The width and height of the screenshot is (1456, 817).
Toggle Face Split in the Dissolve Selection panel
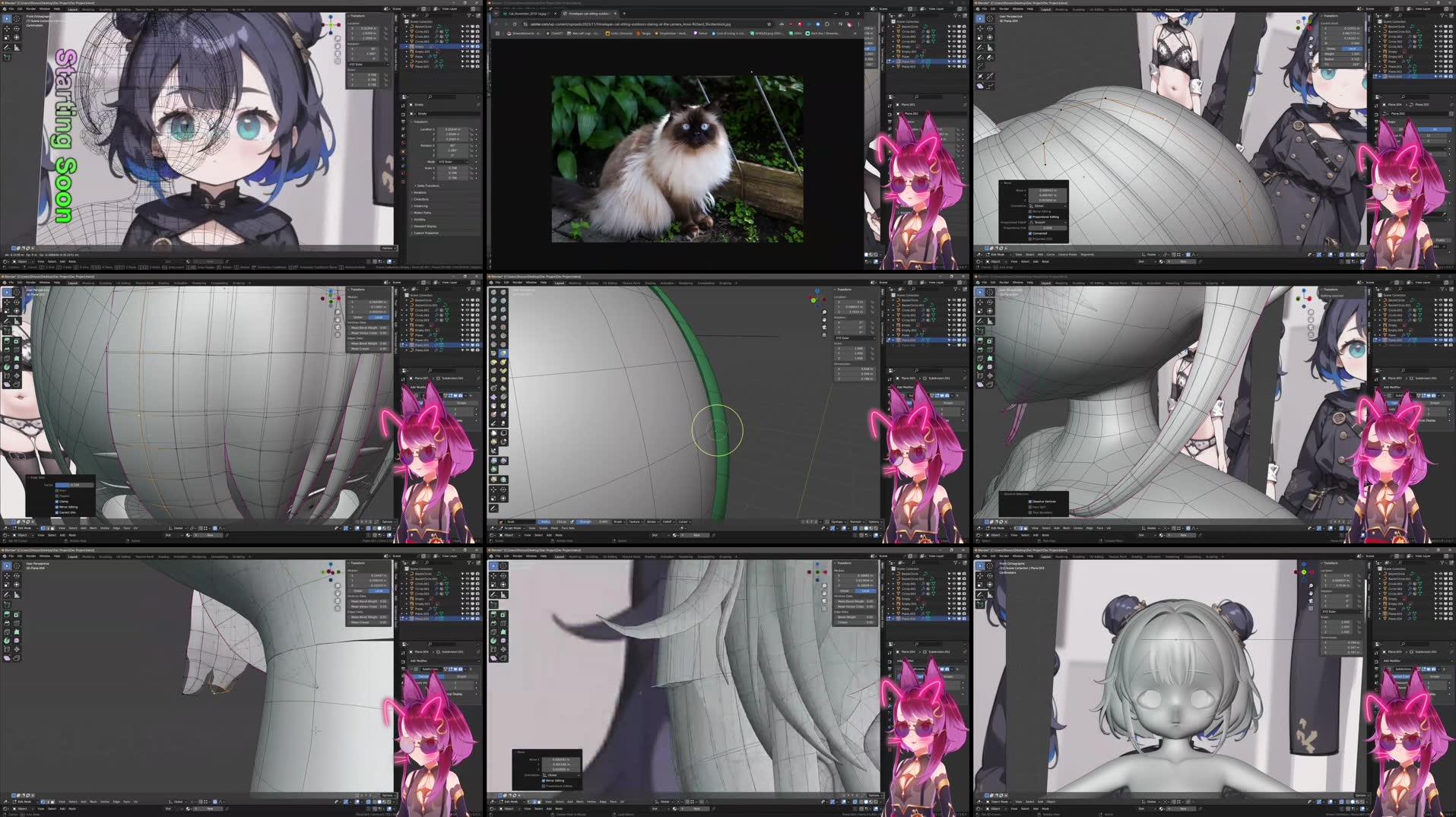pos(1030,507)
